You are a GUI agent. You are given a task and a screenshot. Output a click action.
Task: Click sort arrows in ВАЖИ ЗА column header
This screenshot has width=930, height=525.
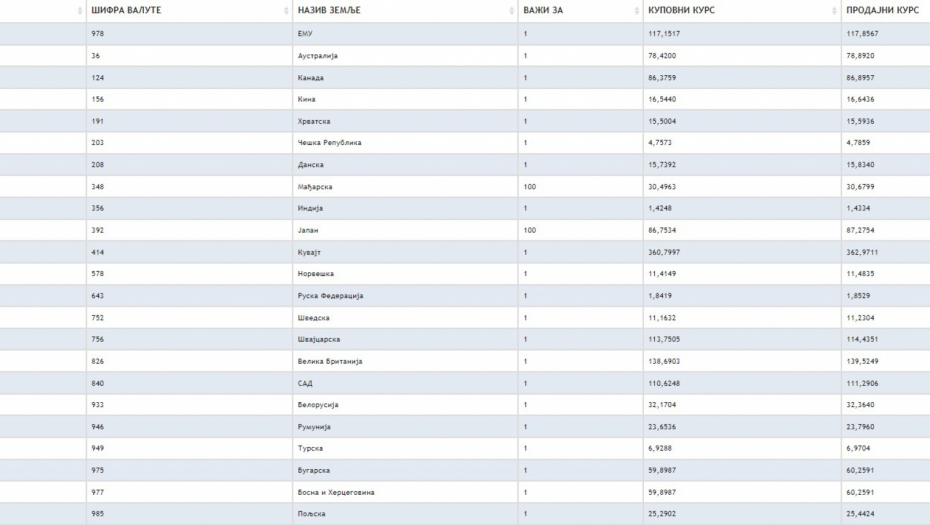point(636,11)
